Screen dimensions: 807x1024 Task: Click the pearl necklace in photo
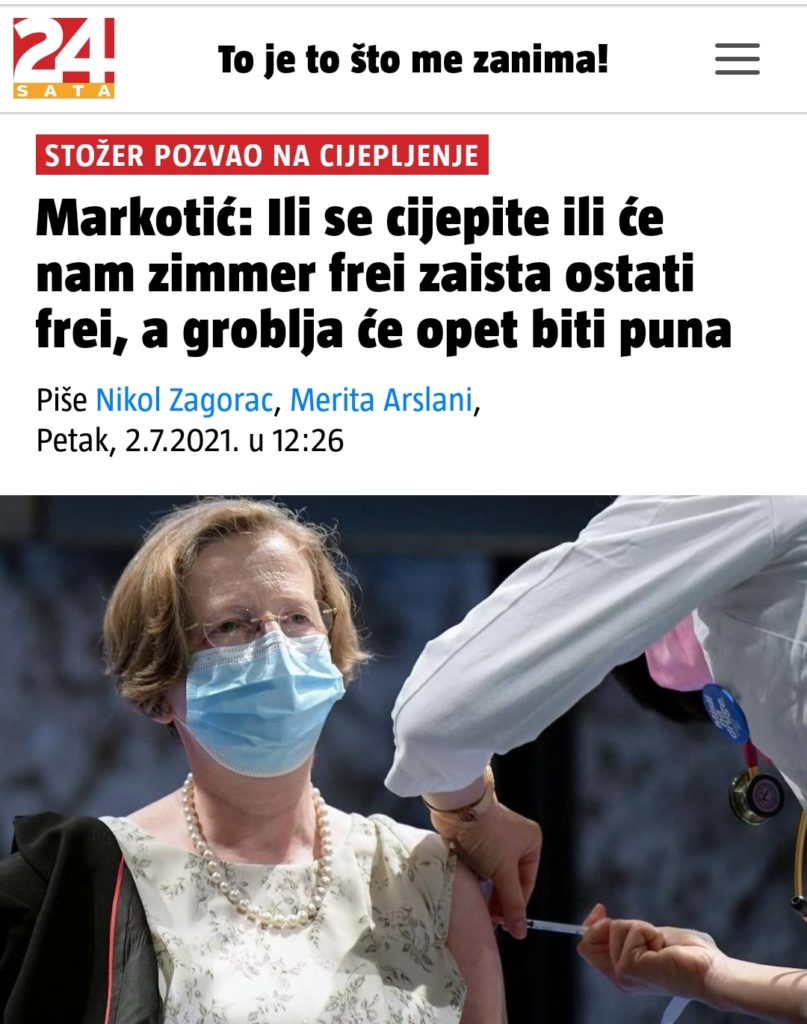point(256,856)
